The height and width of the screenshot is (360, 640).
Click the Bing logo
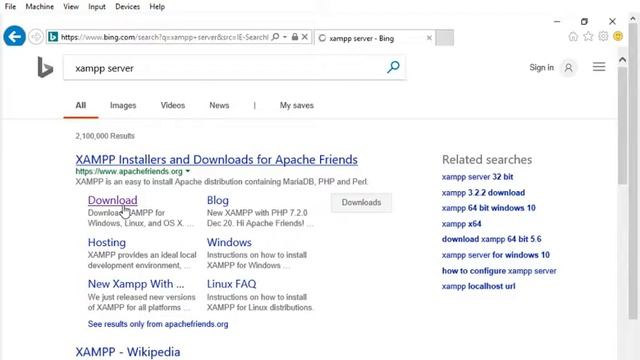(45, 67)
